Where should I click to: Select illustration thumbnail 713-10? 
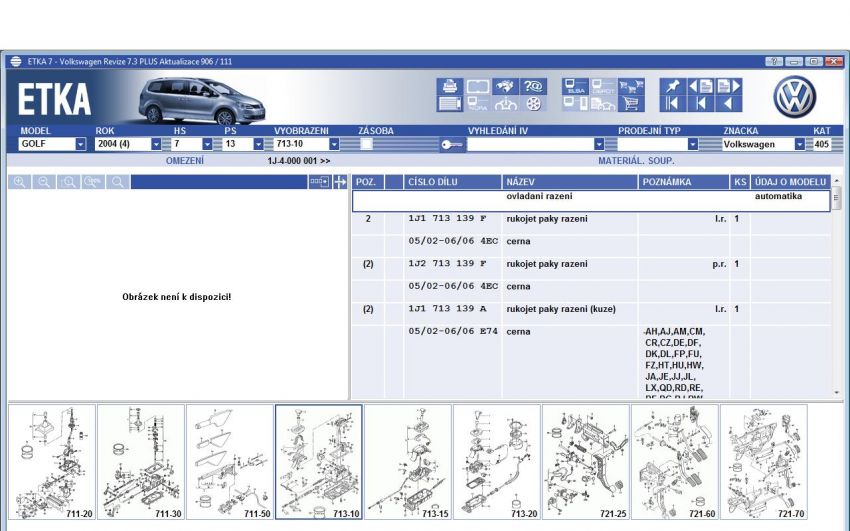tap(319, 462)
